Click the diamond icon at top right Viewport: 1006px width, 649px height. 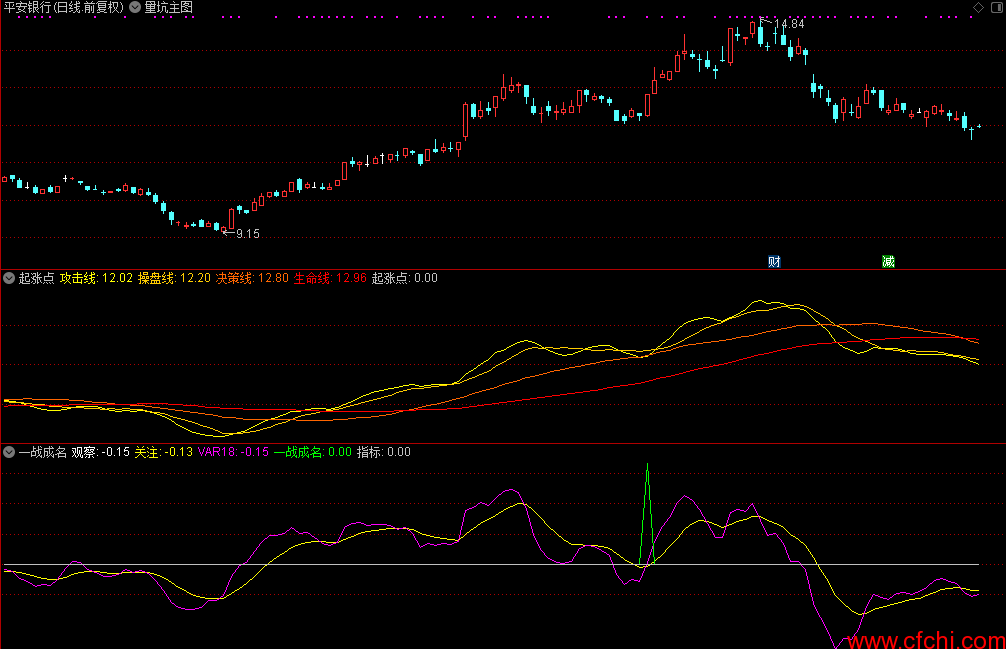(x=978, y=7)
